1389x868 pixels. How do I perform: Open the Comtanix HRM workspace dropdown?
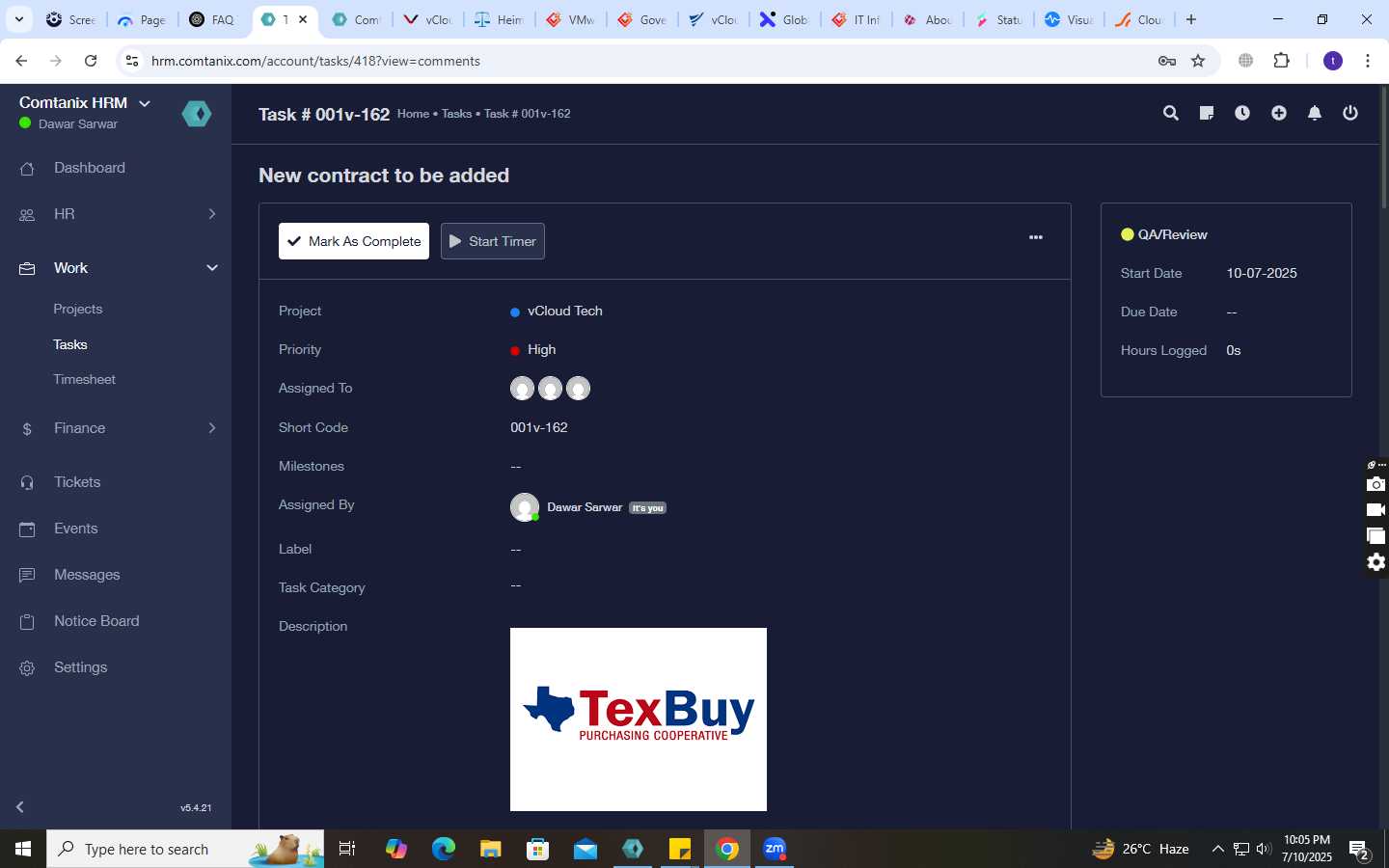[145, 103]
